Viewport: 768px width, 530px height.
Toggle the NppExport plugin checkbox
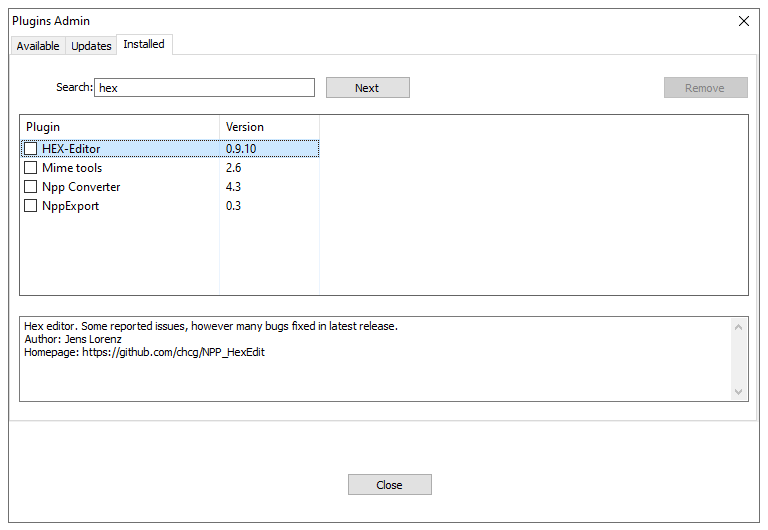tap(31, 206)
